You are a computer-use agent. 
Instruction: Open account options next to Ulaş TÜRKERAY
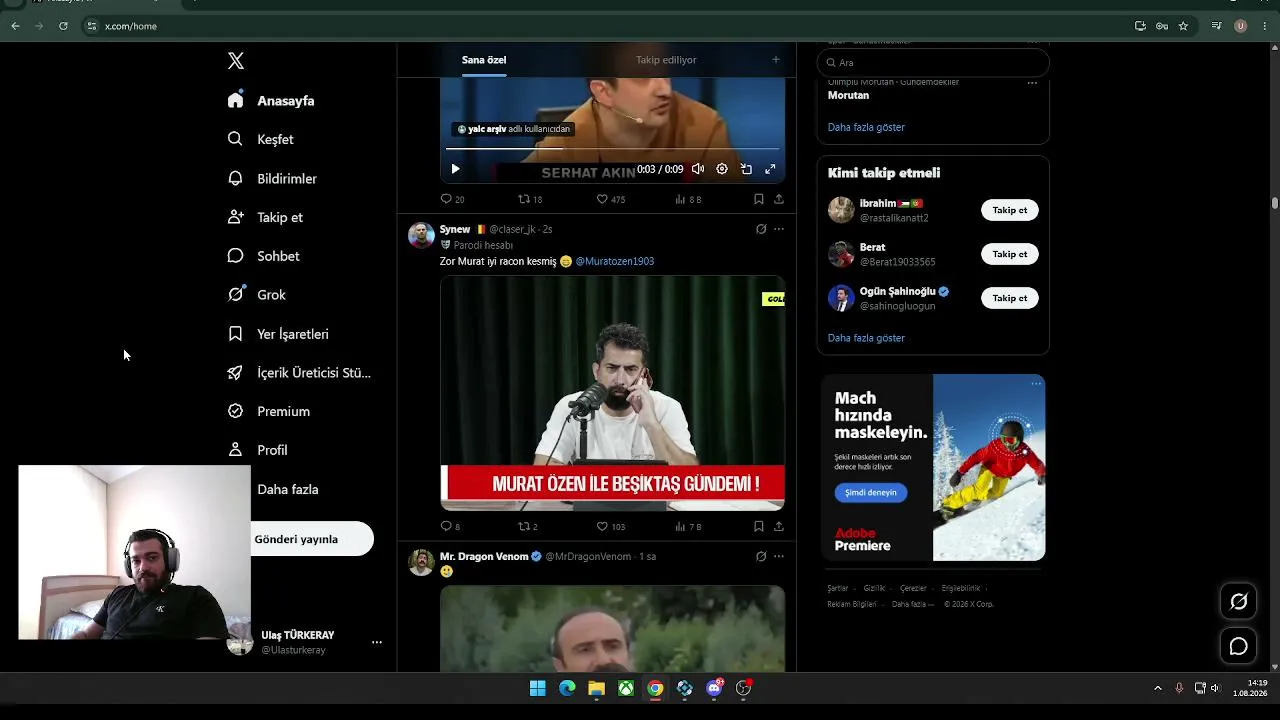(x=377, y=642)
